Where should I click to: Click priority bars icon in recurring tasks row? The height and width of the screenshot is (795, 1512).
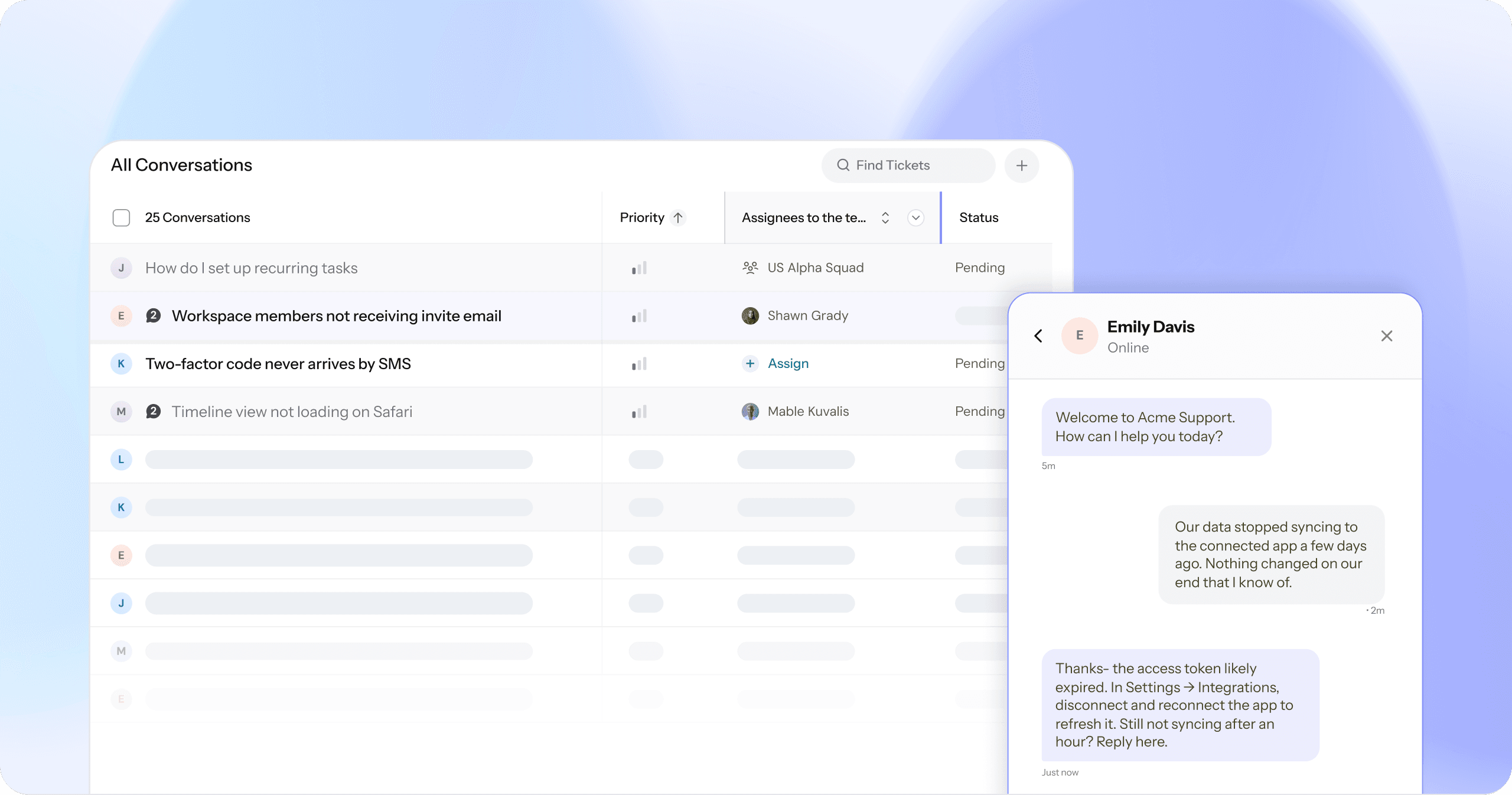(639, 268)
